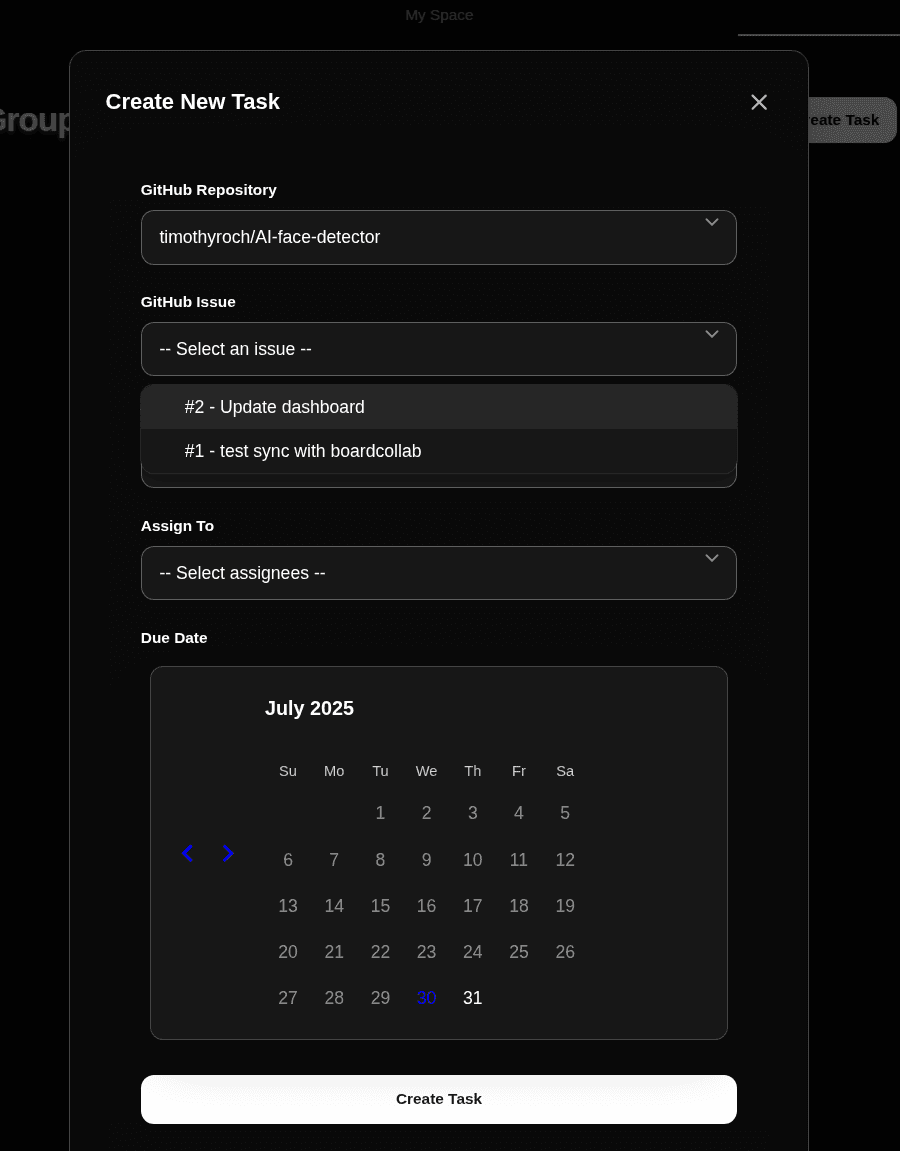Click the 'July 2025' calendar header
Image resolution: width=900 pixels, height=1151 pixels.
tap(309, 708)
